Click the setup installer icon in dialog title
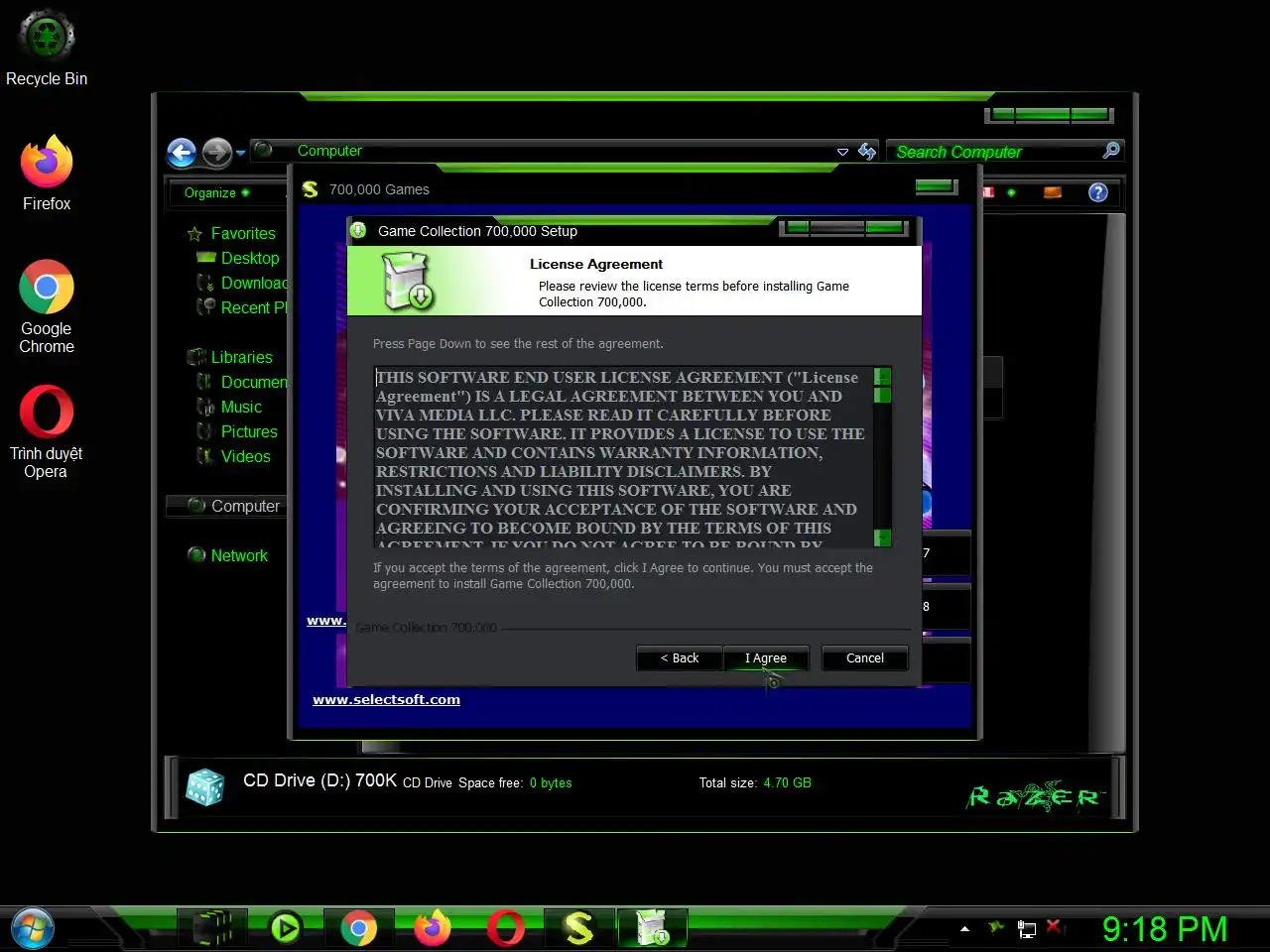The image size is (1270, 952). (x=358, y=230)
